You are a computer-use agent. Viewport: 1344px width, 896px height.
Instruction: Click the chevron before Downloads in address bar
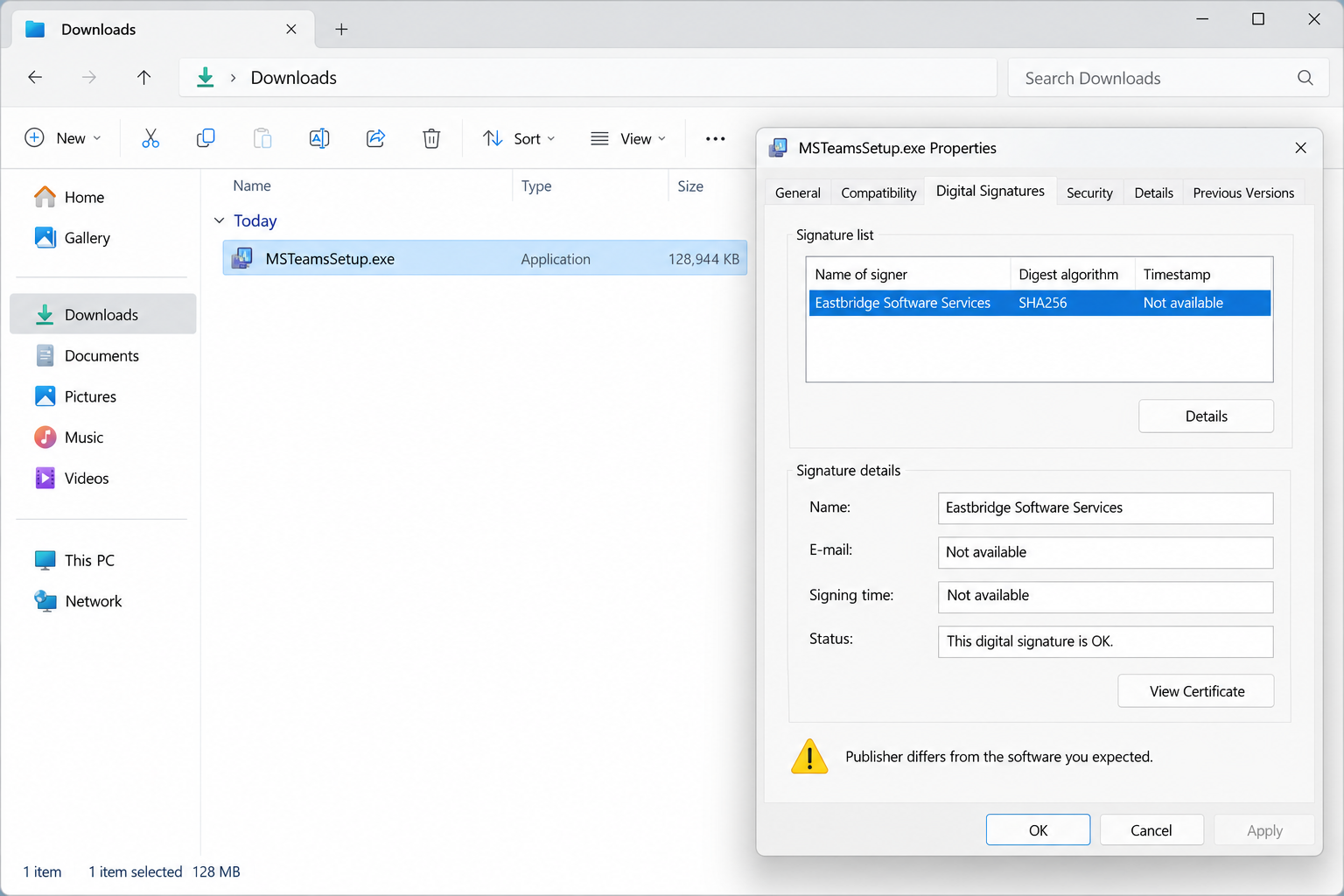coord(234,78)
